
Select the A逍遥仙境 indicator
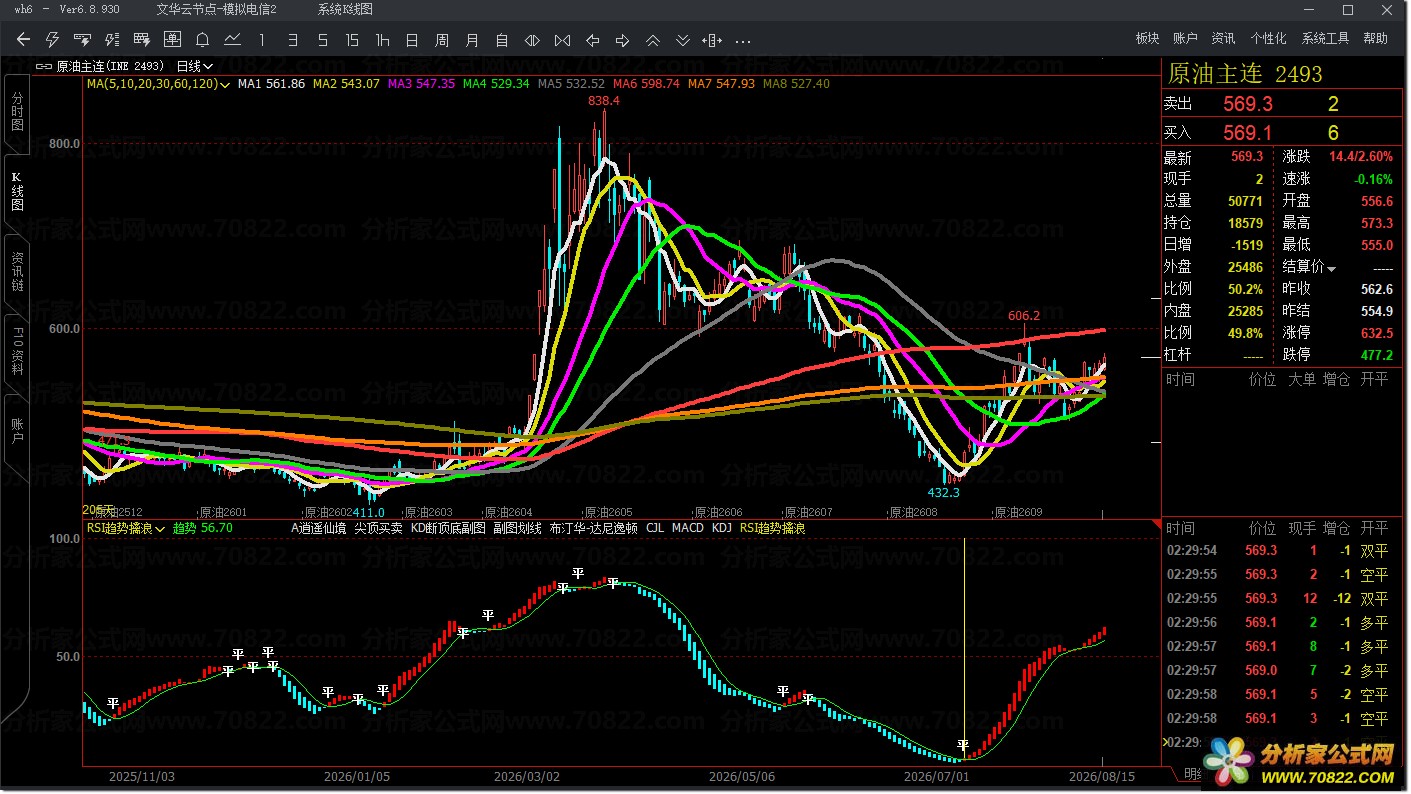pos(319,528)
